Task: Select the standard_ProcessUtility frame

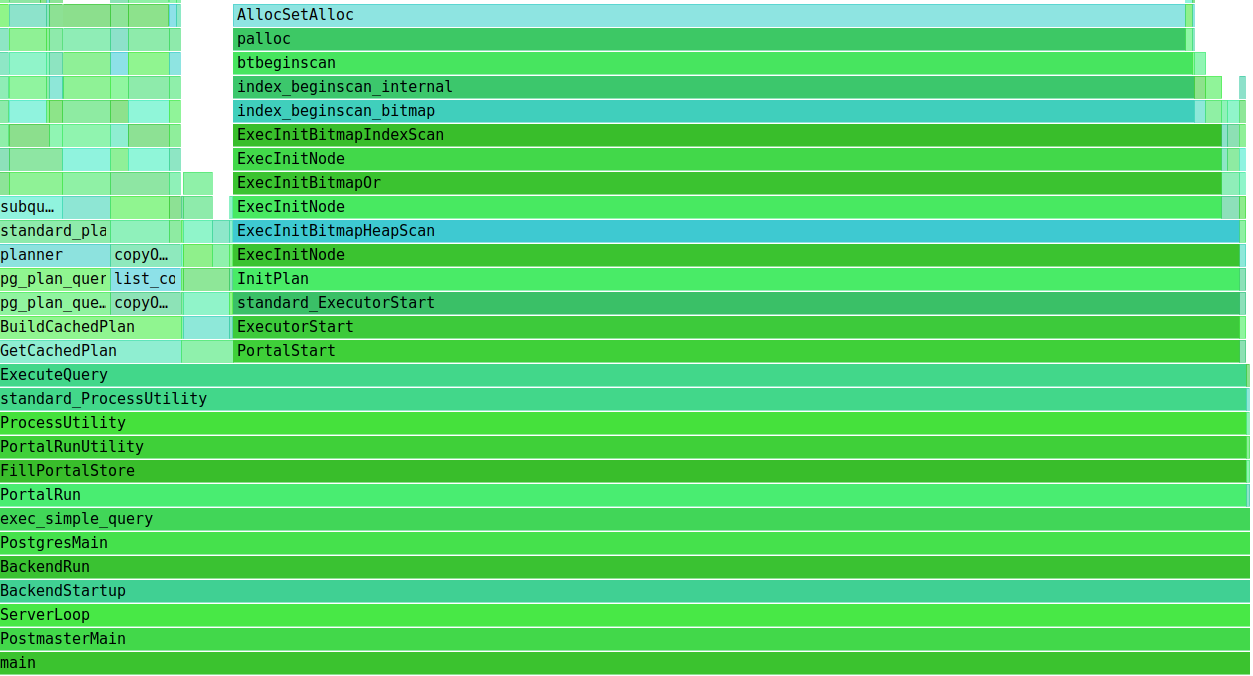Action: tap(623, 399)
